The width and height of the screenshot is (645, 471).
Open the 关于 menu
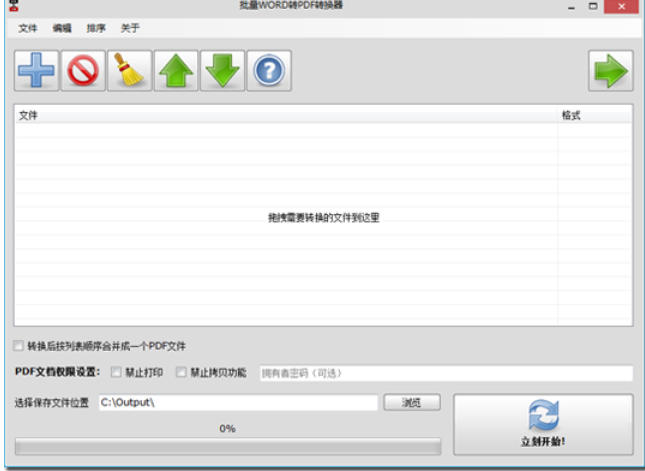[x=130, y=28]
